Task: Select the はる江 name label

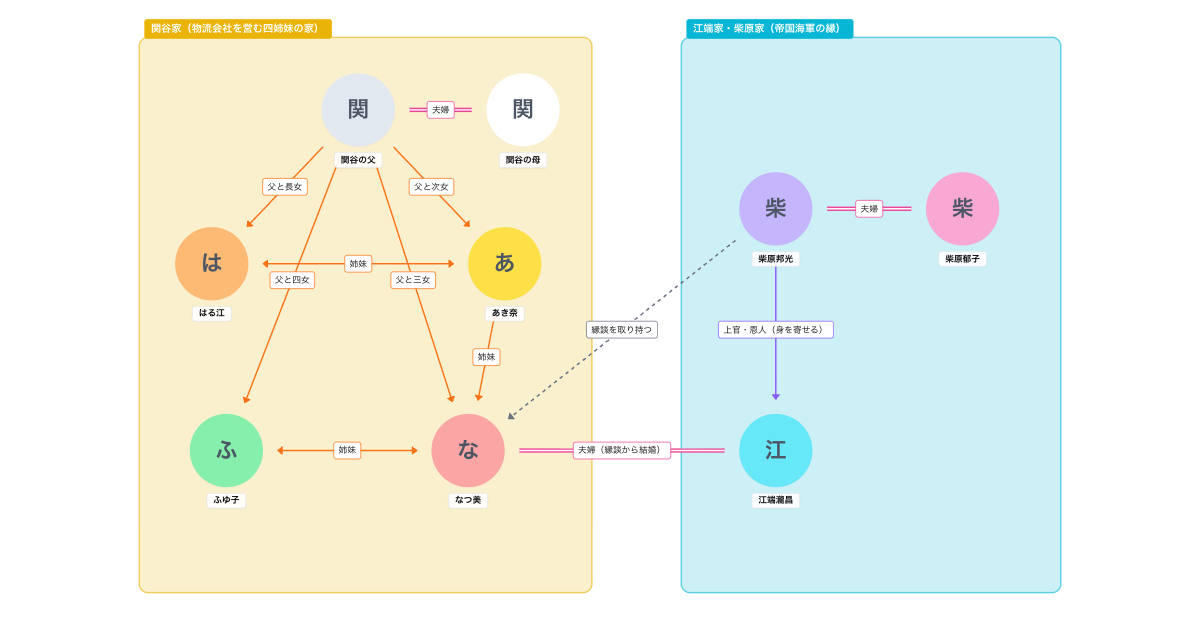Action: pyautogui.click(x=212, y=313)
